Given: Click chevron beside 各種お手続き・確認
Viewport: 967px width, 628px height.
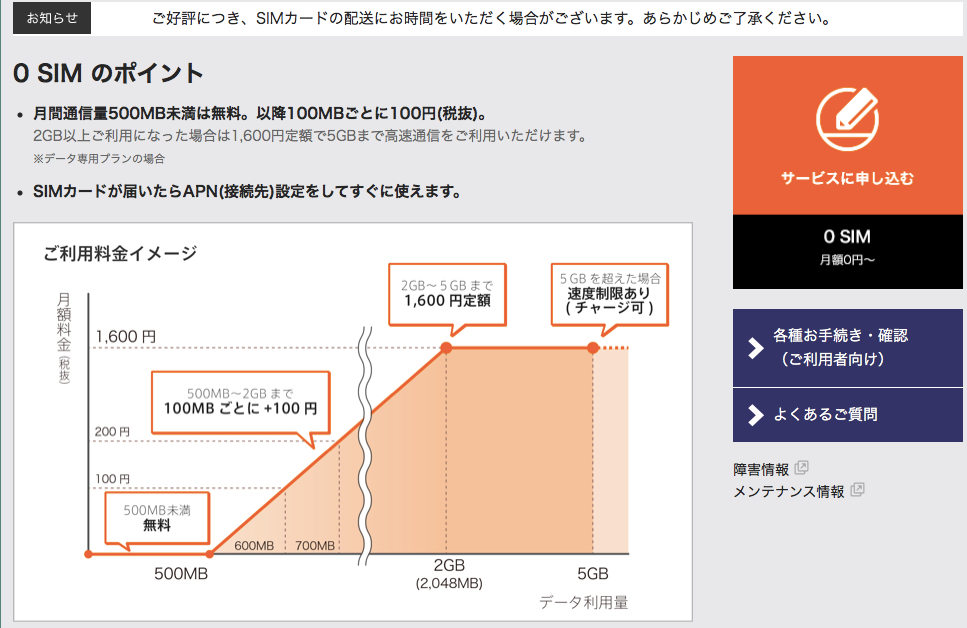Looking at the screenshot, I should (x=755, y=348).
